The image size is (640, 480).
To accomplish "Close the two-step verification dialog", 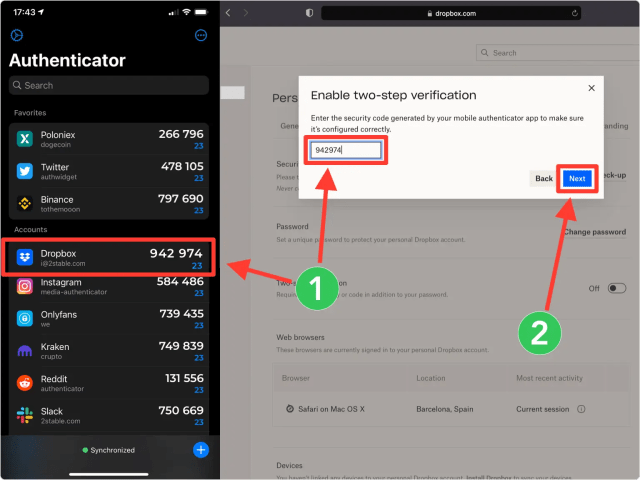I will pyautogui.click(x=591, y=88).
